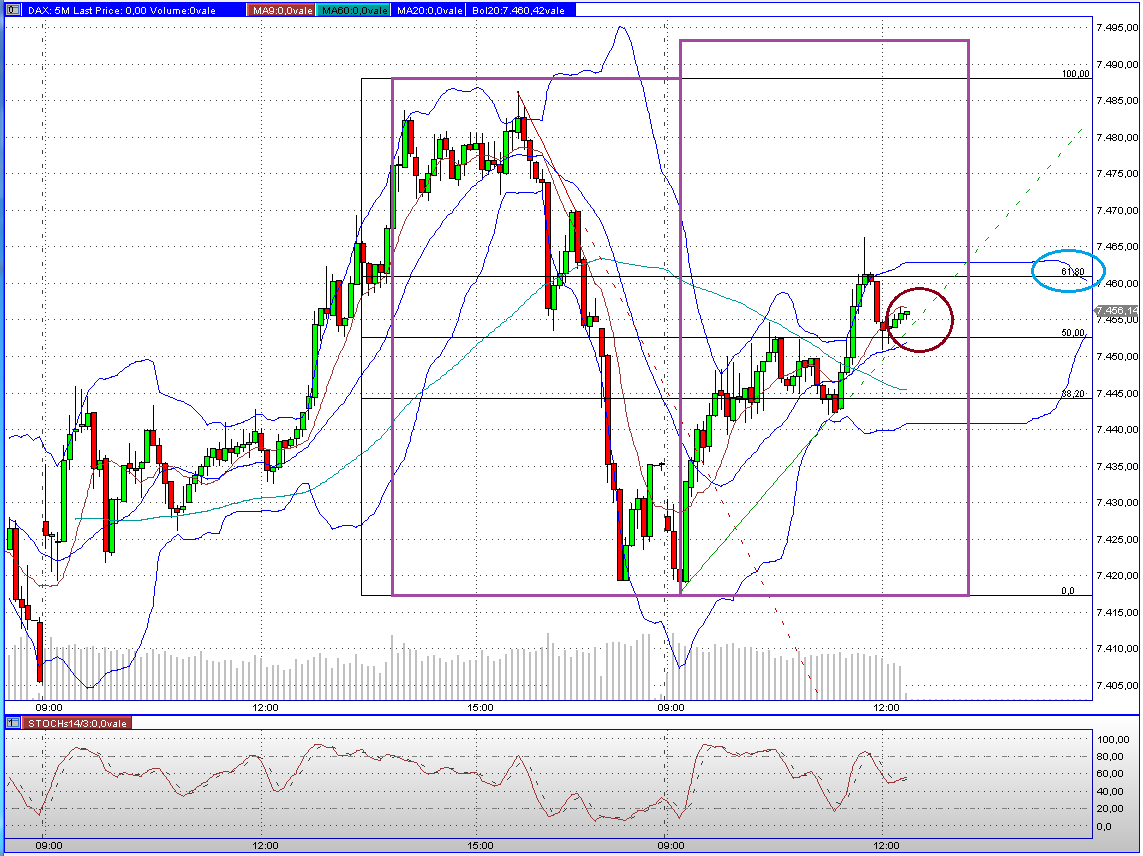
Task: Click the 38,20 Fibonacci retracement label
Action: [x=1075, y=394]
